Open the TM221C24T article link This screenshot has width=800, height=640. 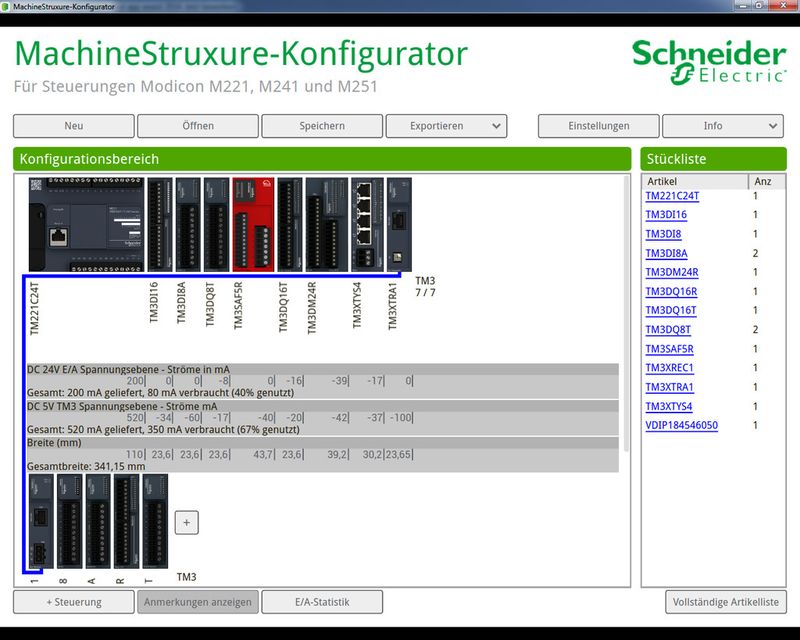pos(672,196)
